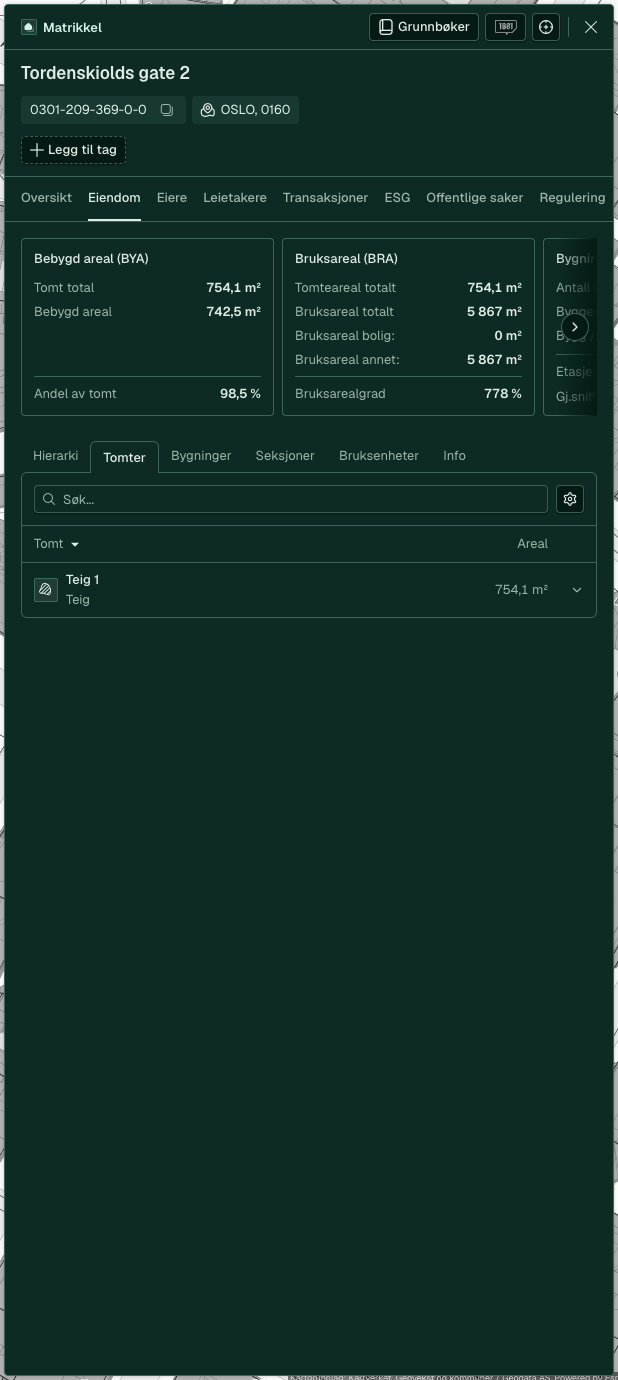
Task: Open the Regulering tab
Action: pyautogui.click(x=572, y=198)
